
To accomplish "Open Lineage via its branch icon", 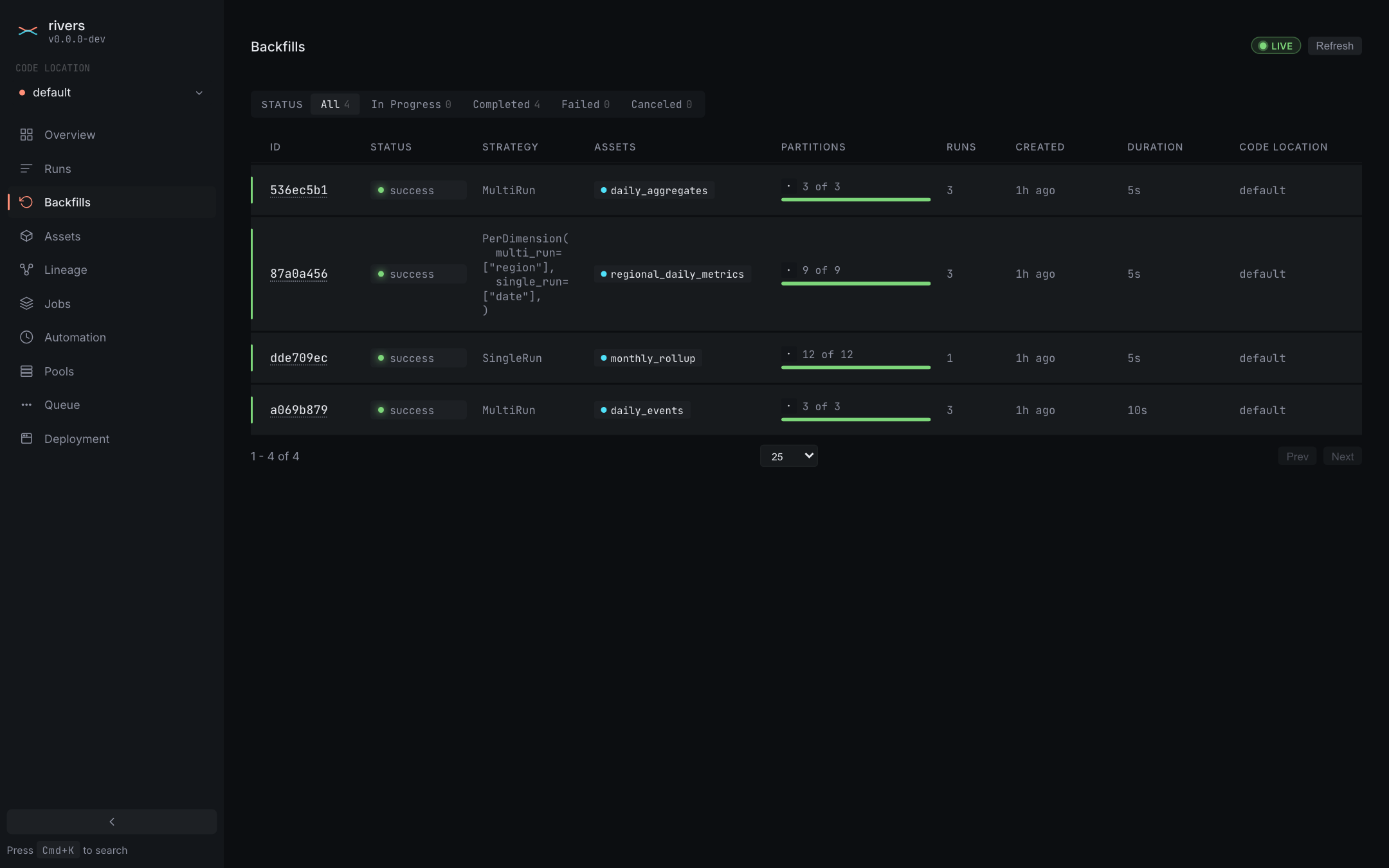I will pyautogui.click(x=26, y=270).
